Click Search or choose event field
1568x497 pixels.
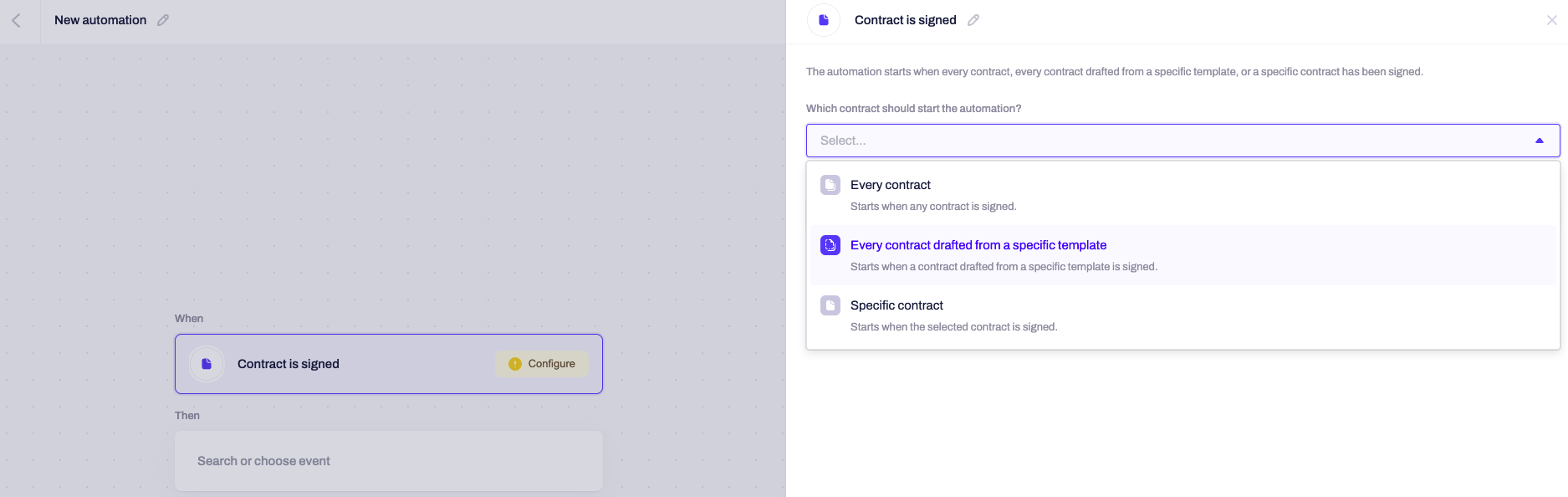click(389, 461)
